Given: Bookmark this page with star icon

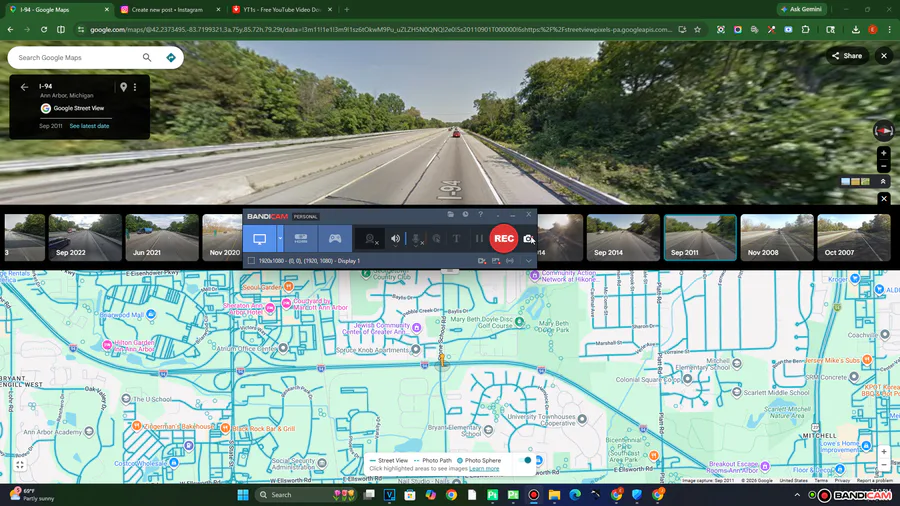Looking at the screenshot, I should 697,29.
